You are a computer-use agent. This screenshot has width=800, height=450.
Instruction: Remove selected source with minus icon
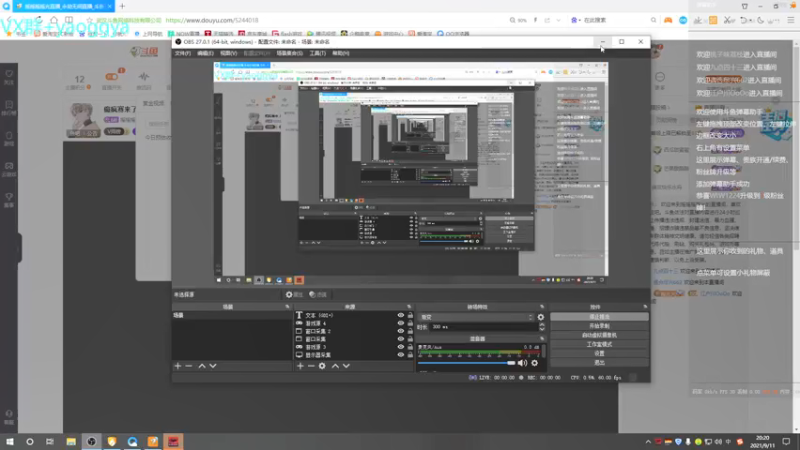tap(311, 366)
